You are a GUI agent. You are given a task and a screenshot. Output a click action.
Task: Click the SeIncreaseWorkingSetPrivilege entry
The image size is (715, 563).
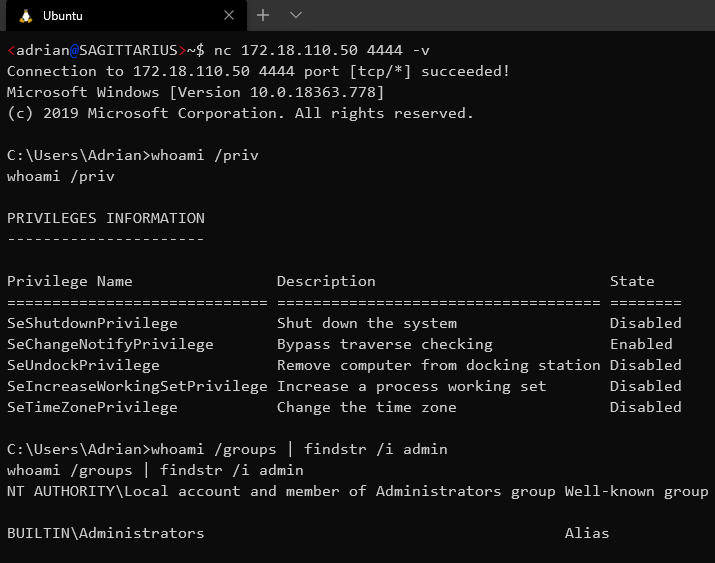[137, 386]
